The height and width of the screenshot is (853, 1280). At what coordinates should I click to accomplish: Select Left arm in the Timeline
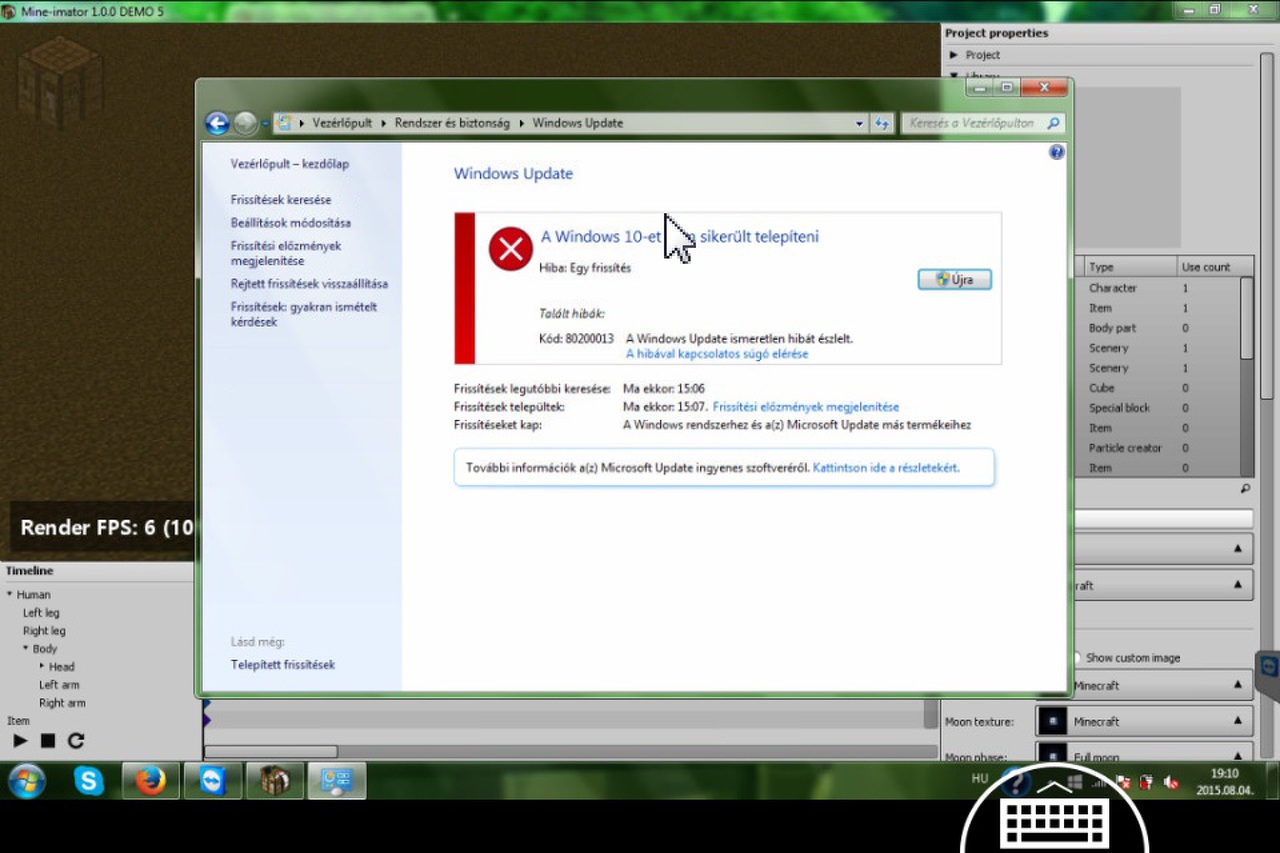(59, 685)
